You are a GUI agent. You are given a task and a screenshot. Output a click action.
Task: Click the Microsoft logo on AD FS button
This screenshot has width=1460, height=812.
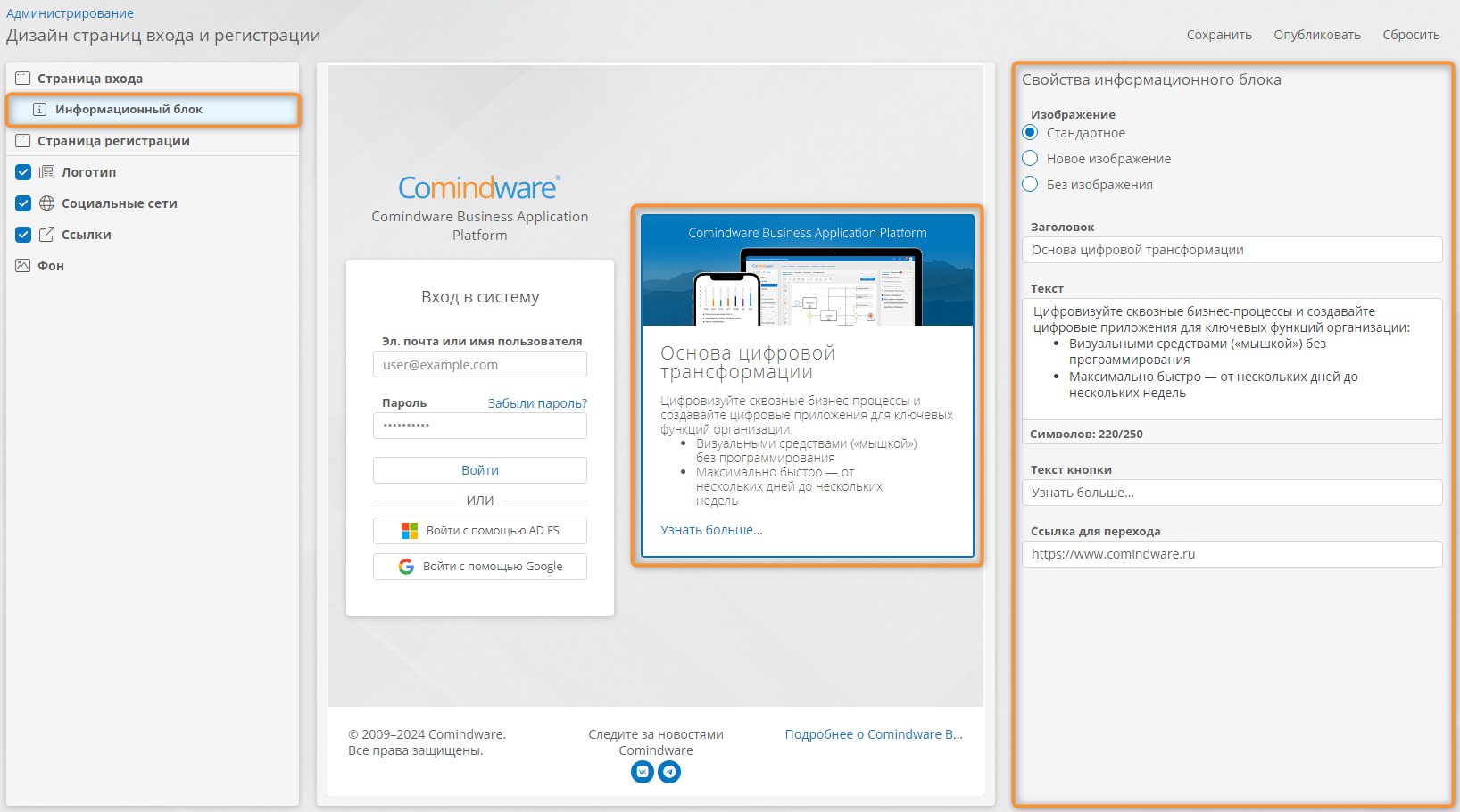pos(410,531)
